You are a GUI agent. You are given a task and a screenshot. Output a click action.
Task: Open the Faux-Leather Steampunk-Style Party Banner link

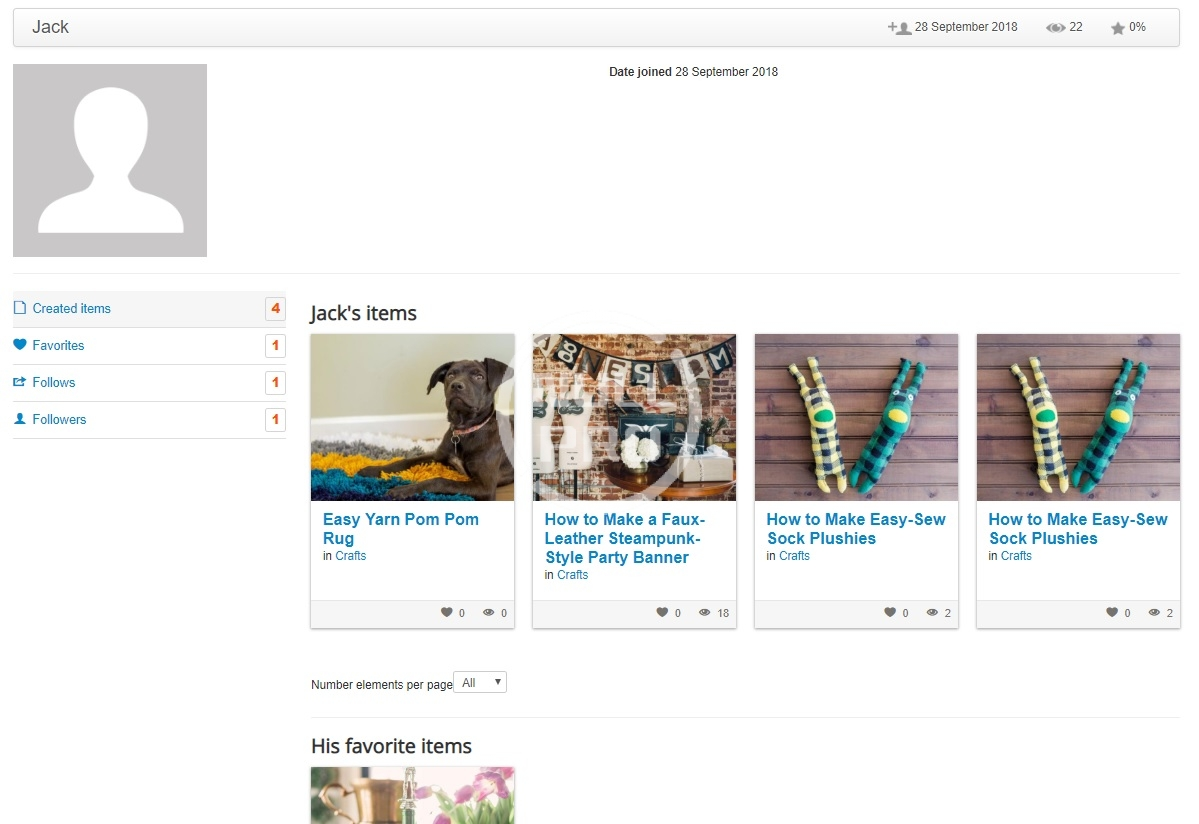[x=624, y=538]
